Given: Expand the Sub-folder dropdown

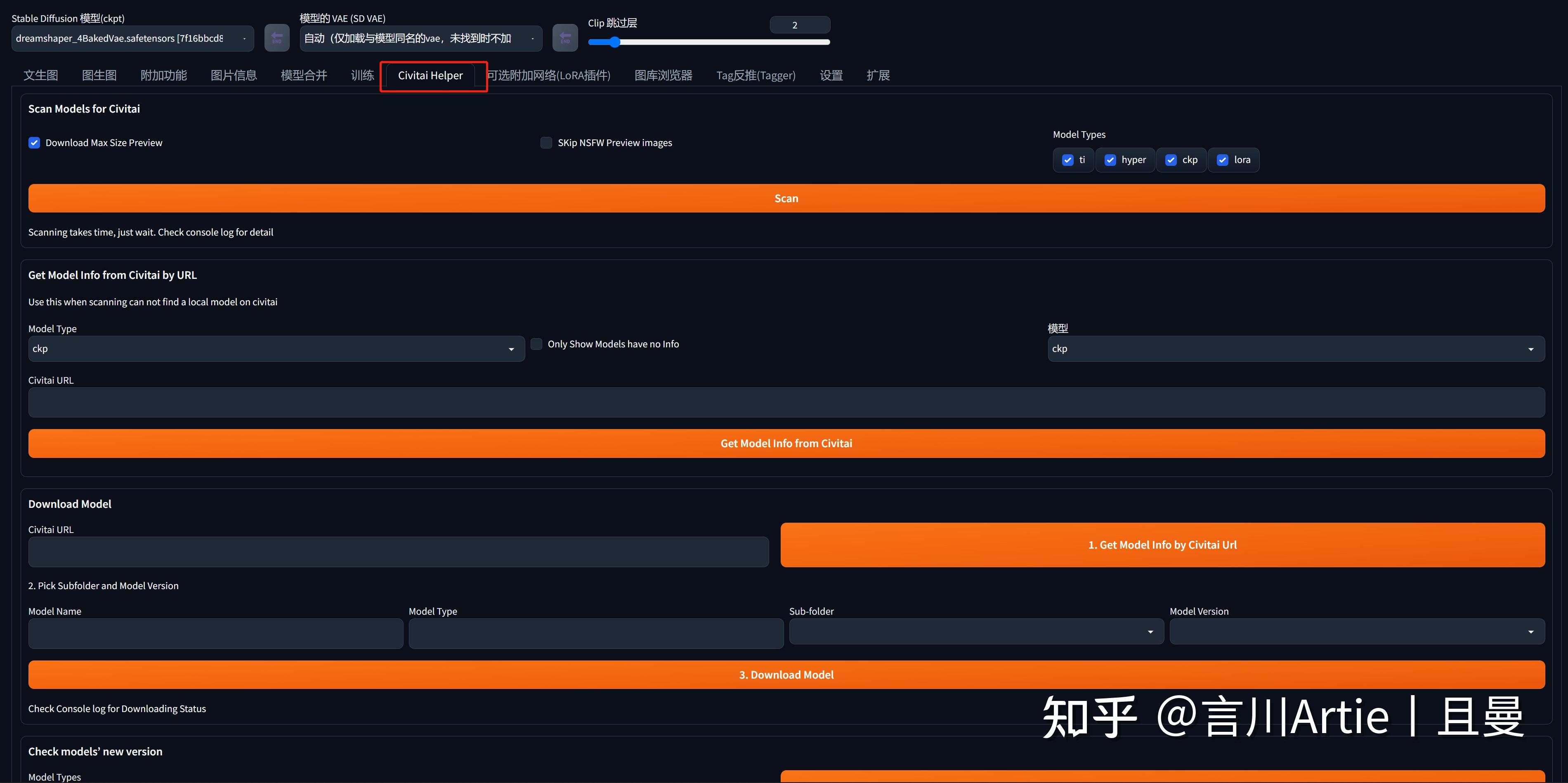Looking at the screenshot, I should (976, 632).
